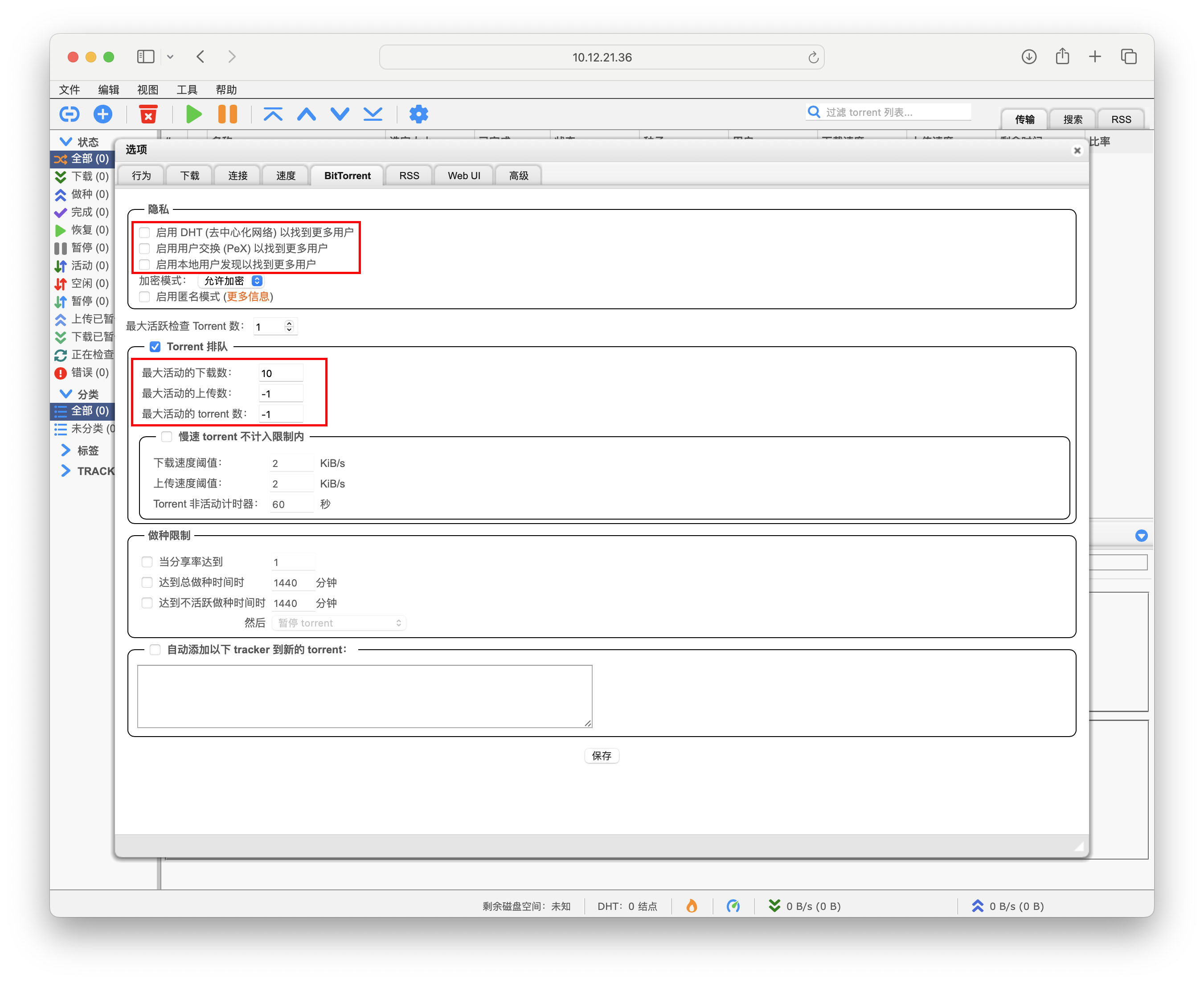Click the 过滤 torrent 列表 search field
This screenshot has width=1204, height=983.
(888, 112)
